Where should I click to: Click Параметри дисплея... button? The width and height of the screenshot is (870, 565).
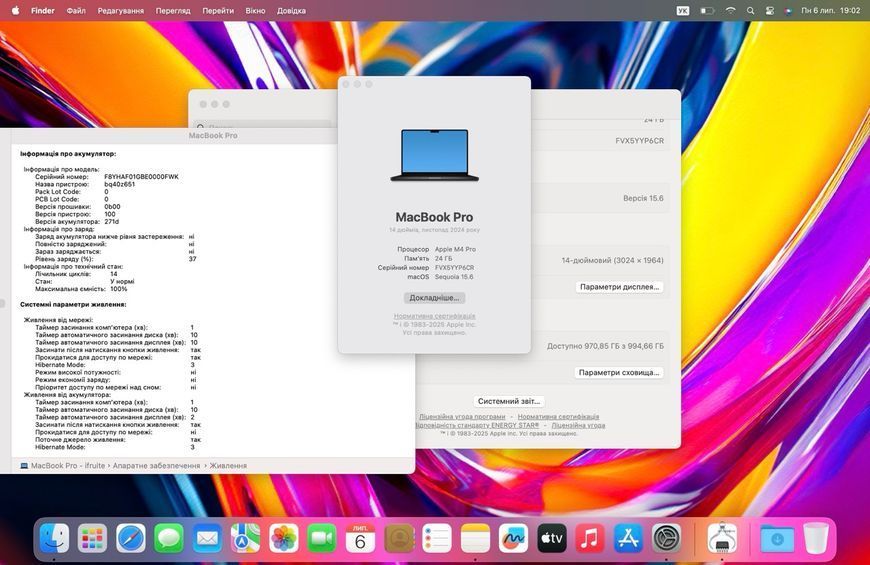(x=619, y=287)
